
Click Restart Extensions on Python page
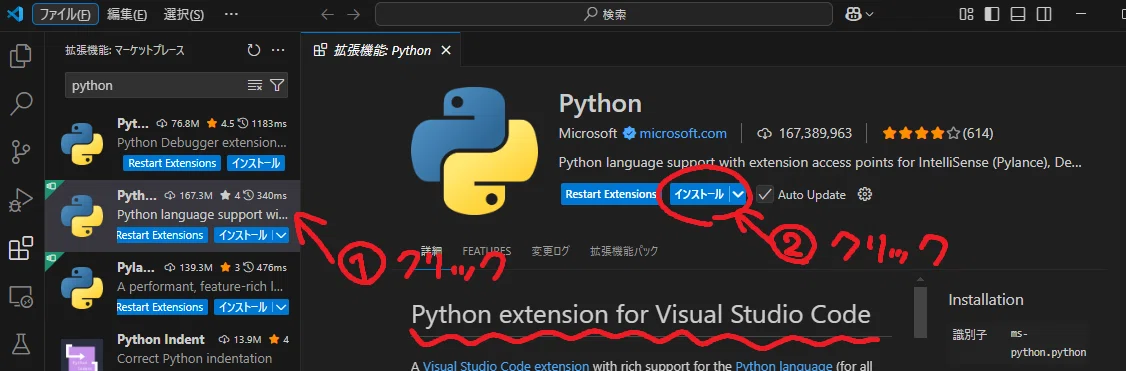(x=610, y=194)
